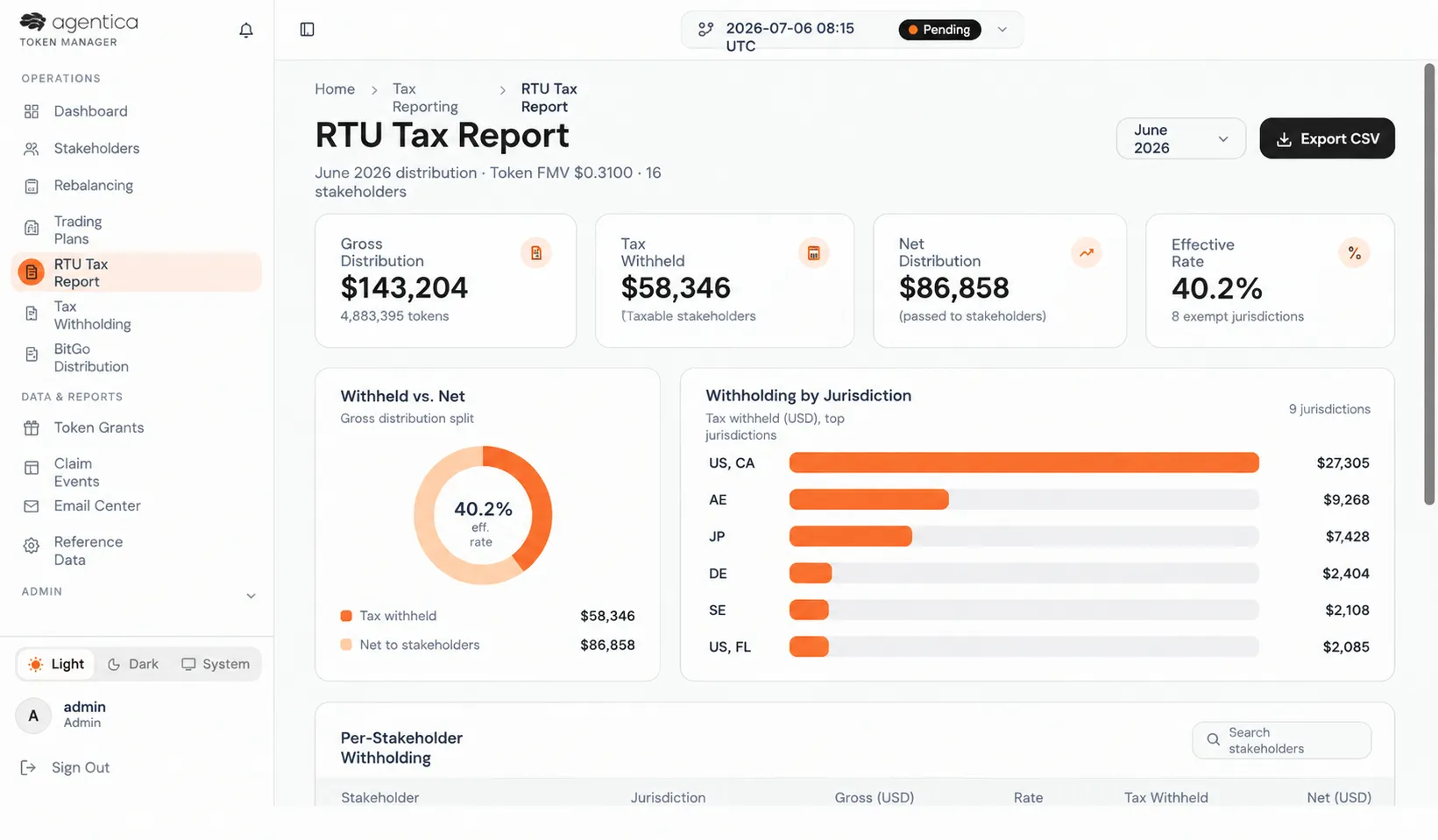The width and height of the screenshot is (1438, 840).
Task: Click the Tax withheld legend swatch
Action: coord(346,616)
